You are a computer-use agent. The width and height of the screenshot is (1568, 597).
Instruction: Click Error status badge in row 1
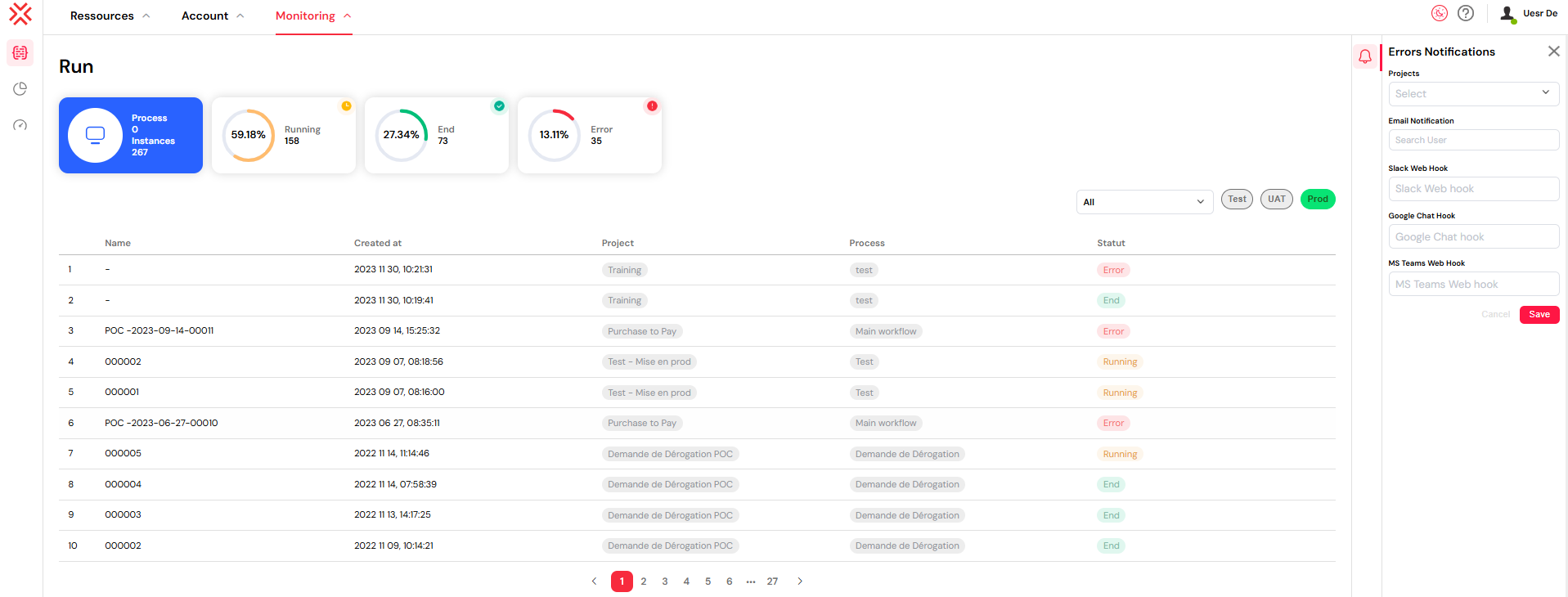tap(1113, 270)
